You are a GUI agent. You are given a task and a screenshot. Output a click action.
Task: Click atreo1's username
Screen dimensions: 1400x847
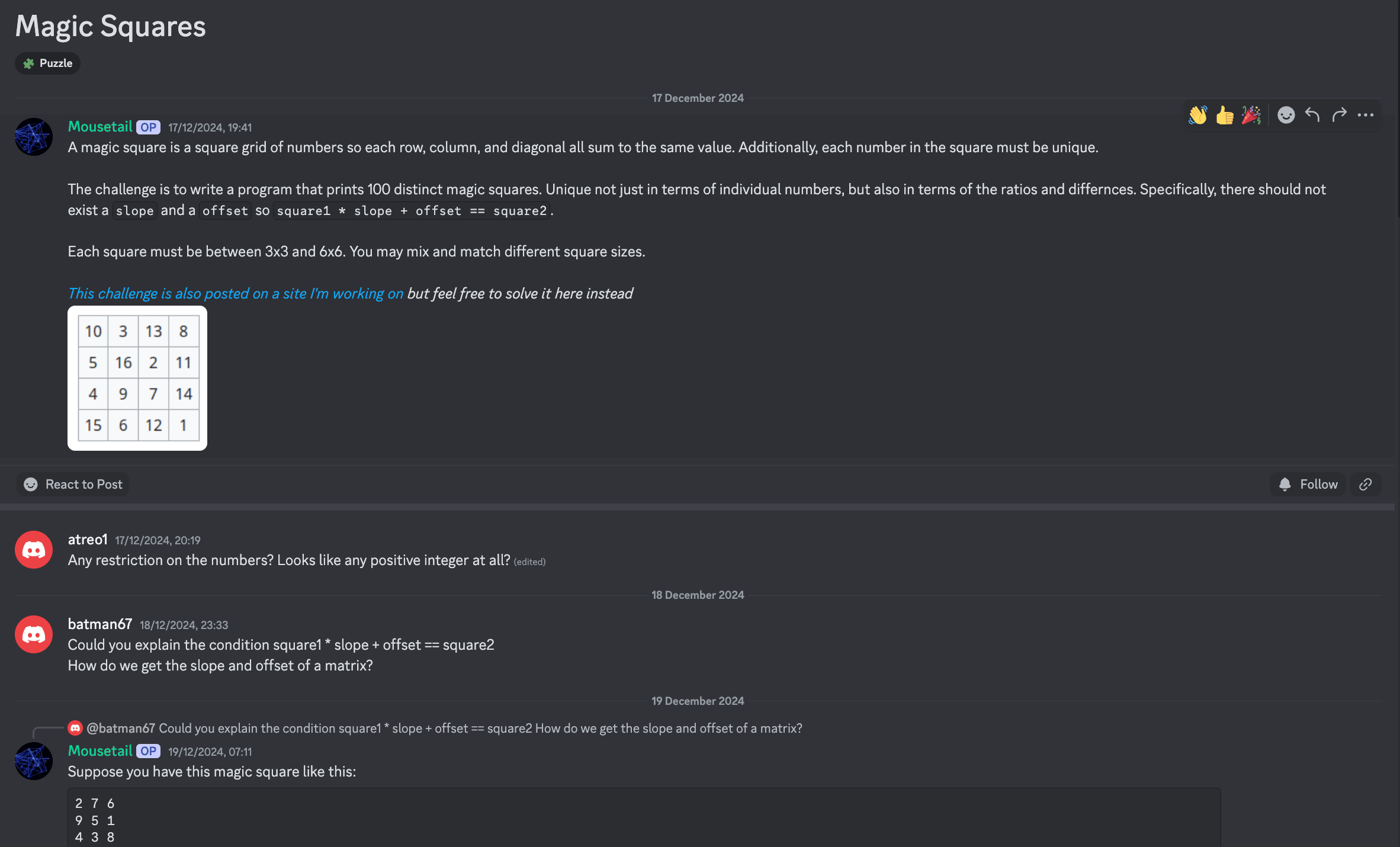click(x=88, y=540)
